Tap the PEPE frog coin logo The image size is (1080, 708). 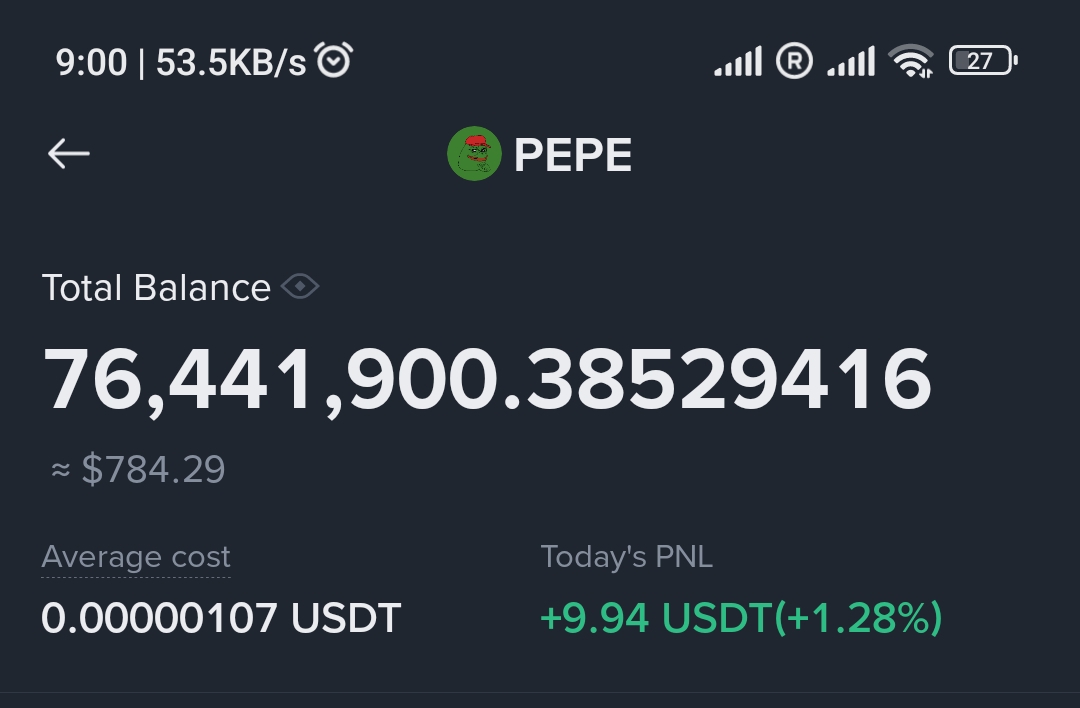(475, 154)
